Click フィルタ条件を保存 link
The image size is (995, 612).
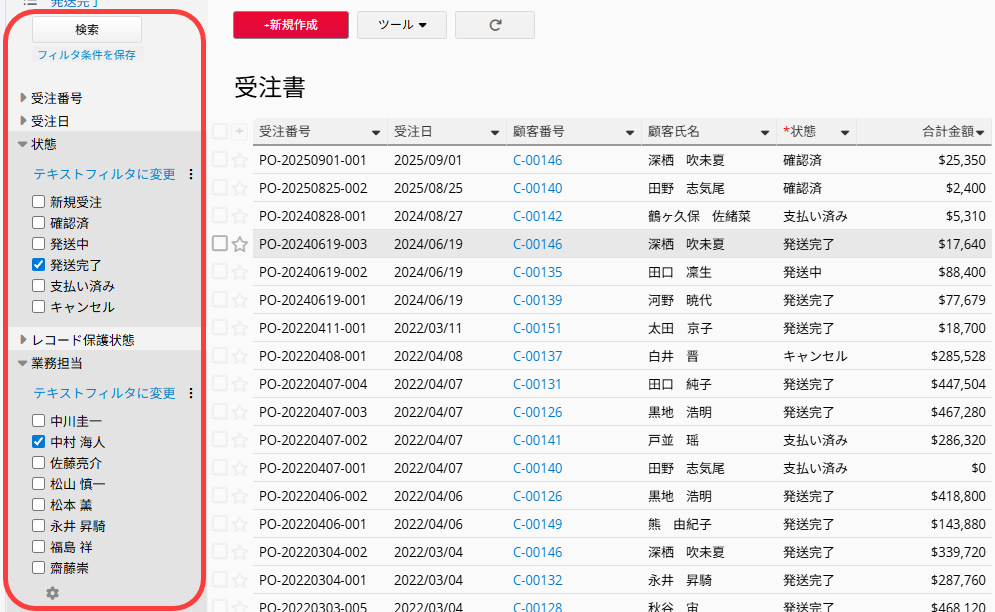(86, 55)
